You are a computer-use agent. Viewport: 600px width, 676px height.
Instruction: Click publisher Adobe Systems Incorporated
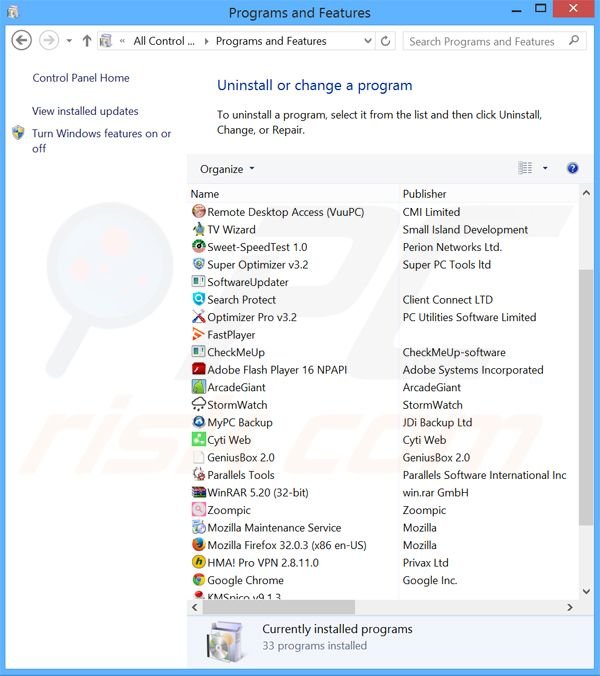[473, 370]
